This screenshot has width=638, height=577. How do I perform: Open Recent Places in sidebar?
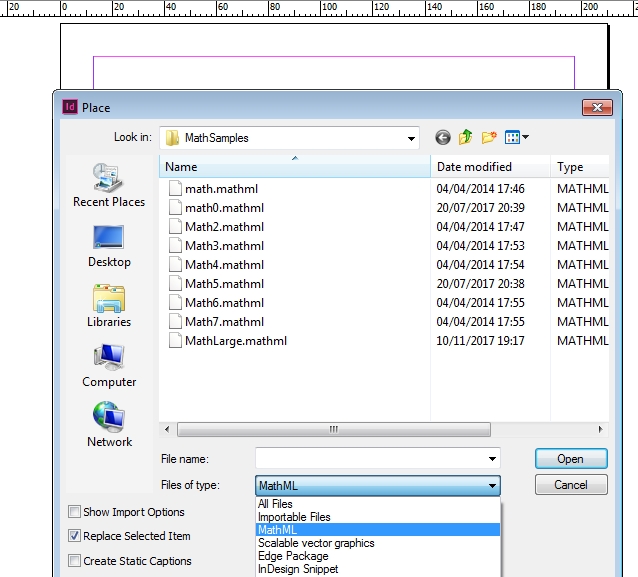[x=109, y=186]
